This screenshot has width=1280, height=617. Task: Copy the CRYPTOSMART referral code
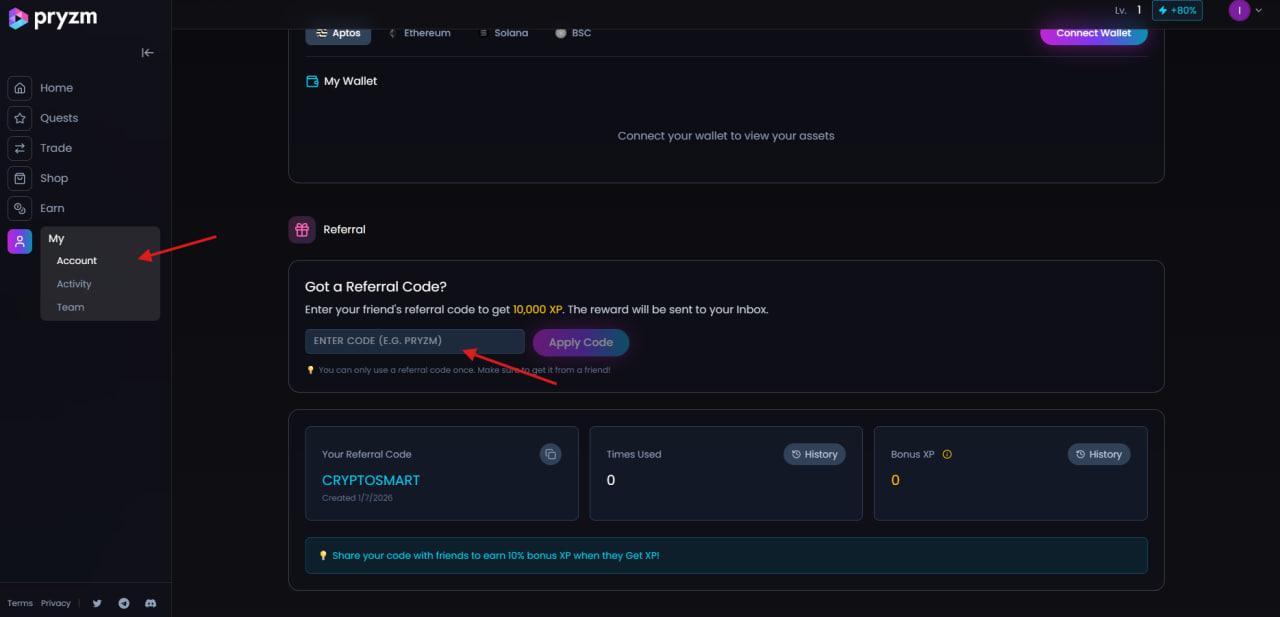coord(550,454)
